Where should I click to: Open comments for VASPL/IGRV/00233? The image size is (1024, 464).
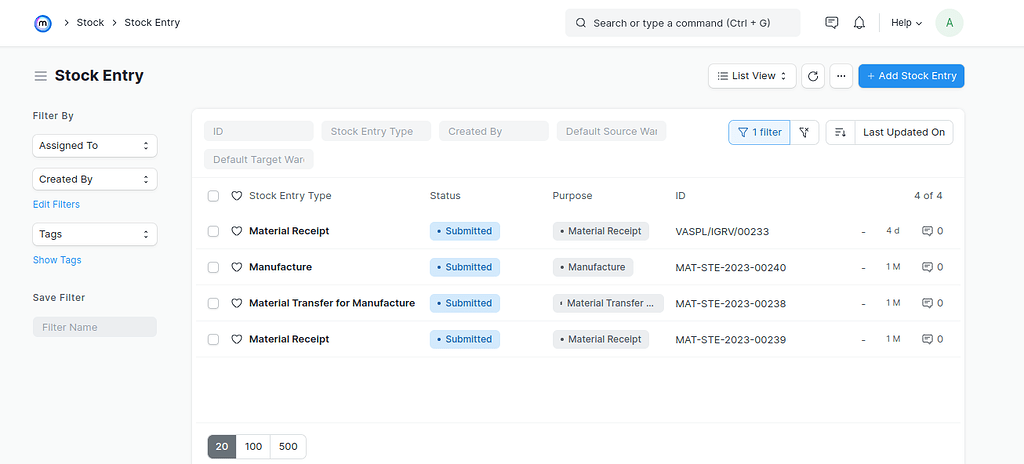pos(932,231)
